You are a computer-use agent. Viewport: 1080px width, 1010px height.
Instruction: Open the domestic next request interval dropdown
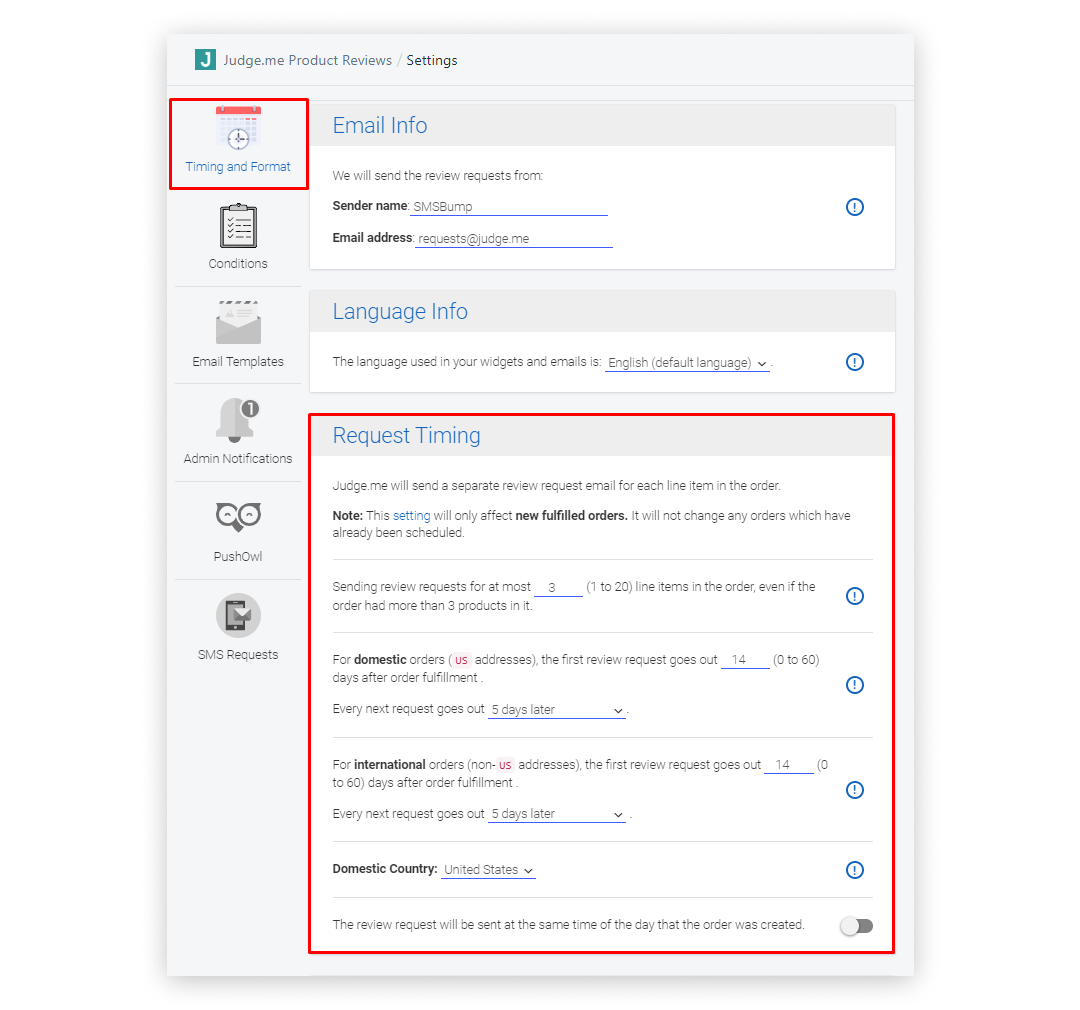tap(557, 710)
